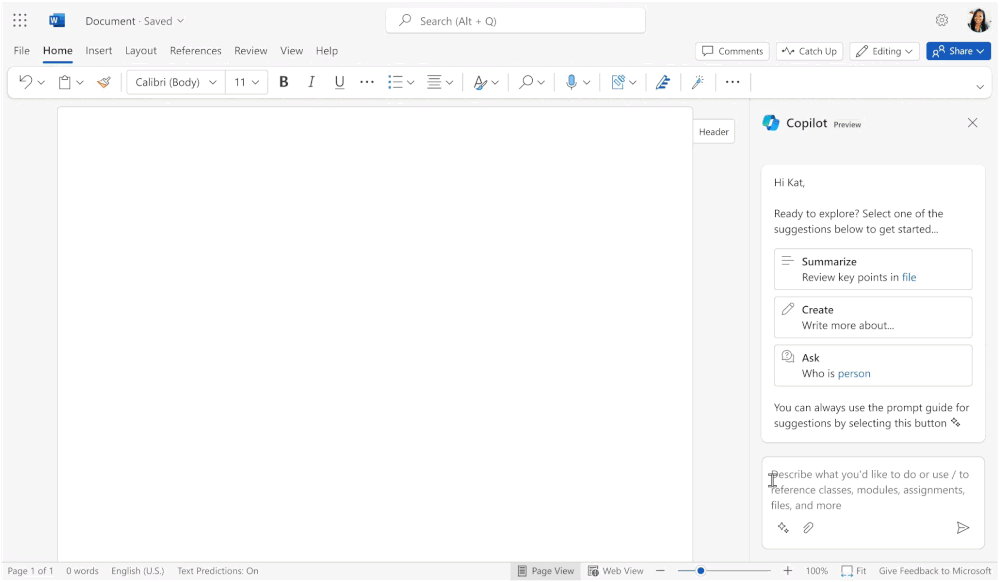Start dictation with the microphone icon
Screen dimensions: 999x582
pos(571,82)
